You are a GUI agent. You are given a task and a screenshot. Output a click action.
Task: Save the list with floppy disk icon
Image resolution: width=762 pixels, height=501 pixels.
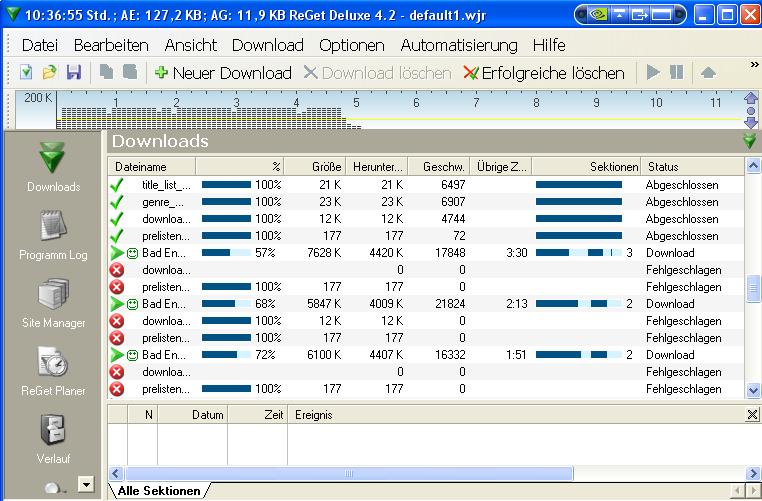[x=74, y=73]
